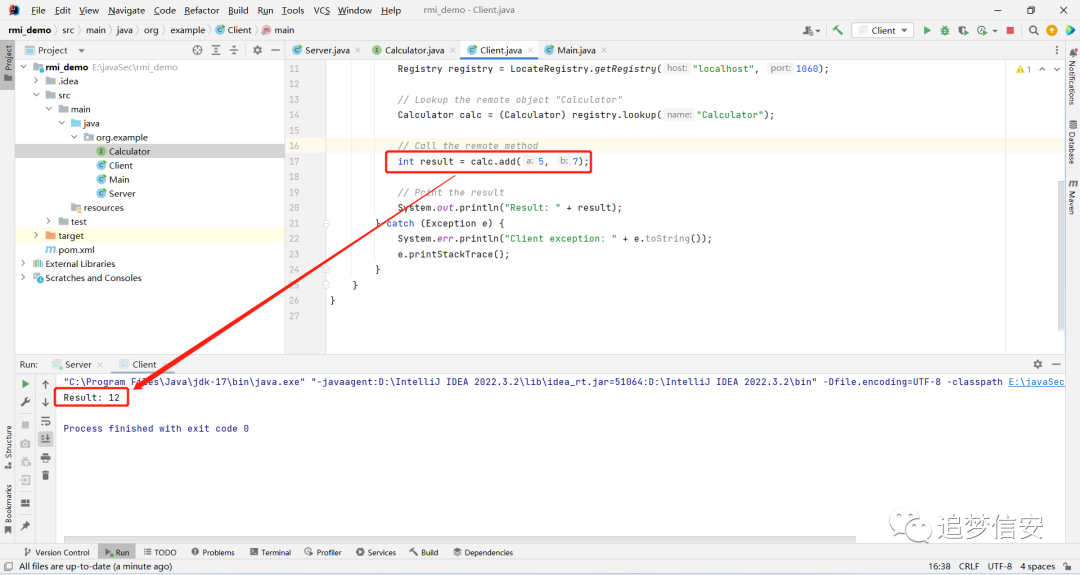Toggle soft-wrap in Run console

45,421
